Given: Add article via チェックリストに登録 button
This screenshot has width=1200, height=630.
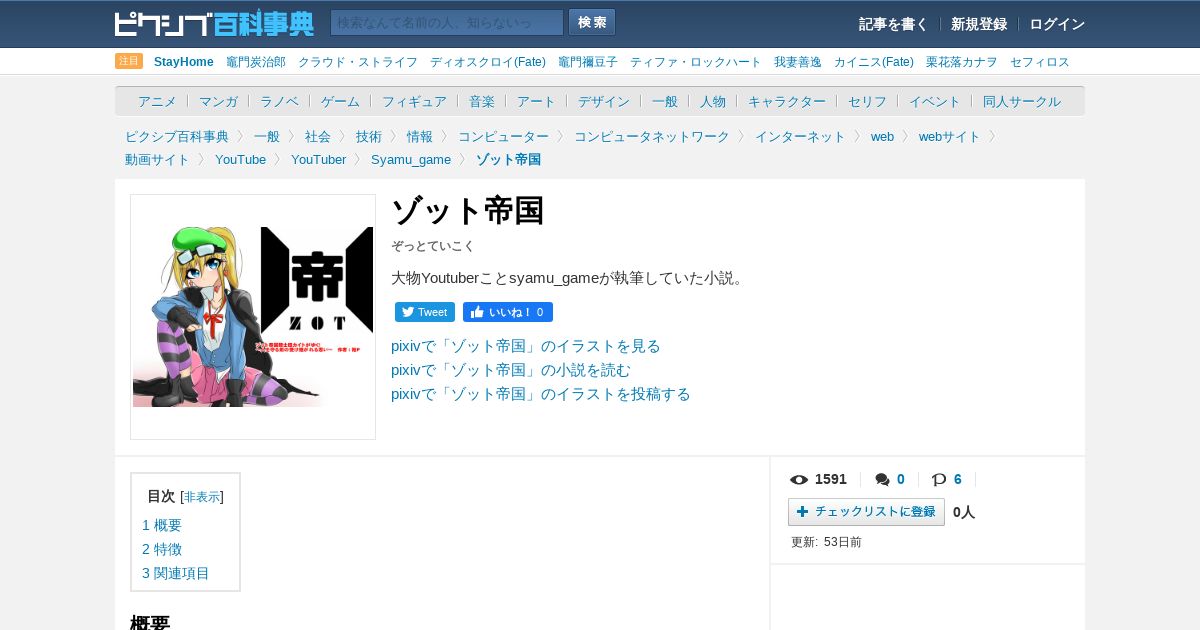Looking at the screenshot, I should tap(866, 512).
